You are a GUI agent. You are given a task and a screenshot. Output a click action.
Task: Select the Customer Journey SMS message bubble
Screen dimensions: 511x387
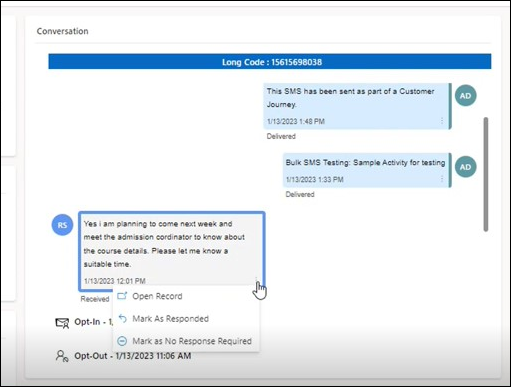click(357, 106)
